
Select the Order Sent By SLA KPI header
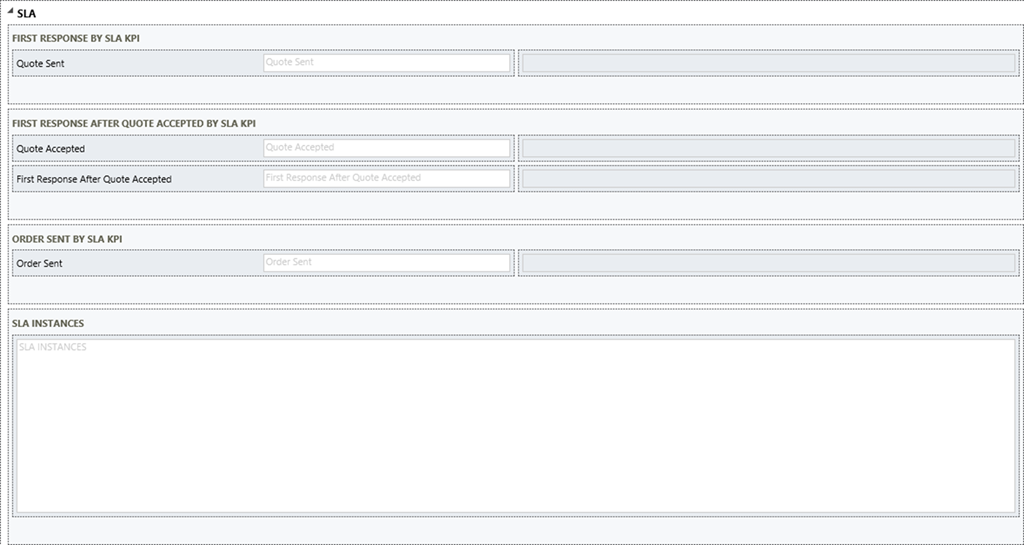tap(67, 239)
